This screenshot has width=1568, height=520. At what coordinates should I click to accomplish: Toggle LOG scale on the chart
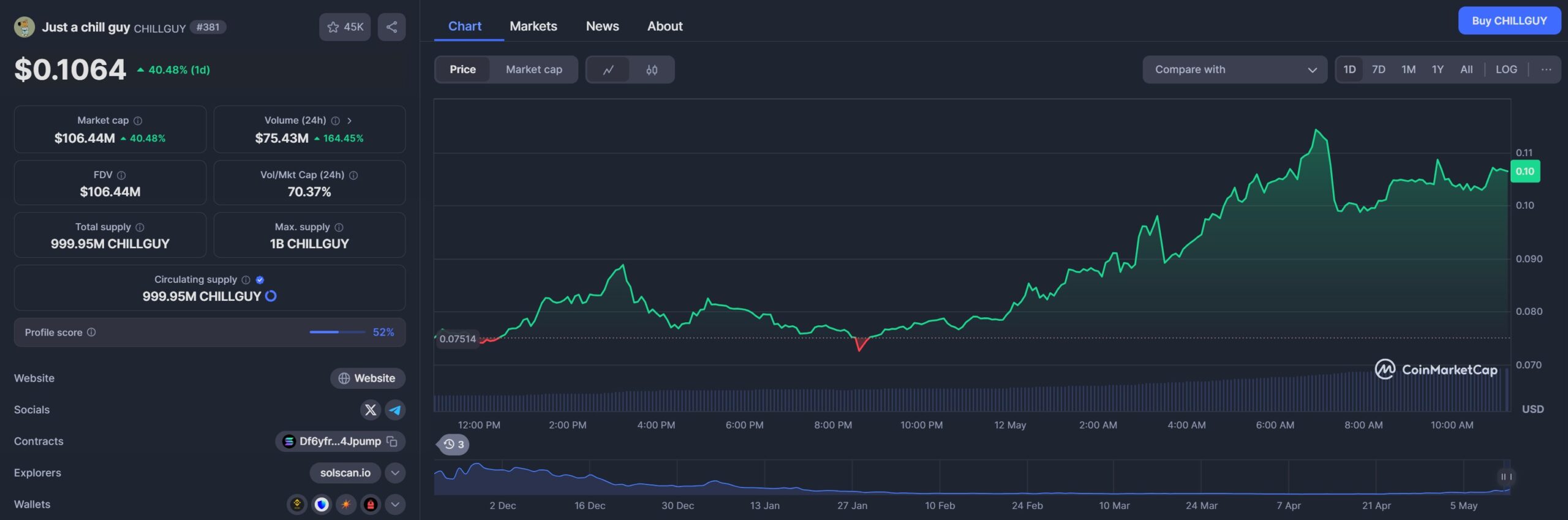click(x=1506, y=70)
